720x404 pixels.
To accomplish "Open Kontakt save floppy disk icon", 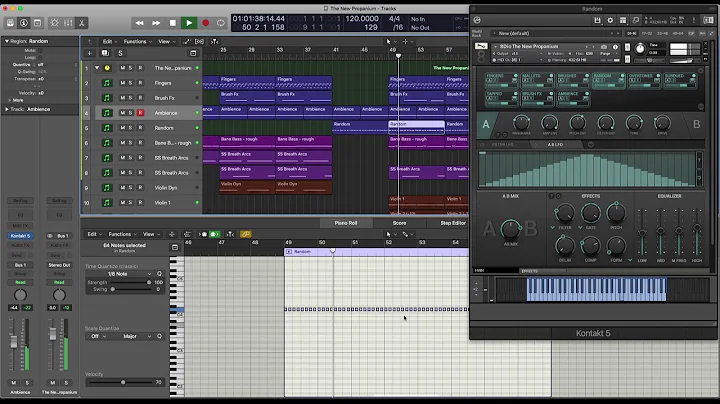I will click(597, 20).
